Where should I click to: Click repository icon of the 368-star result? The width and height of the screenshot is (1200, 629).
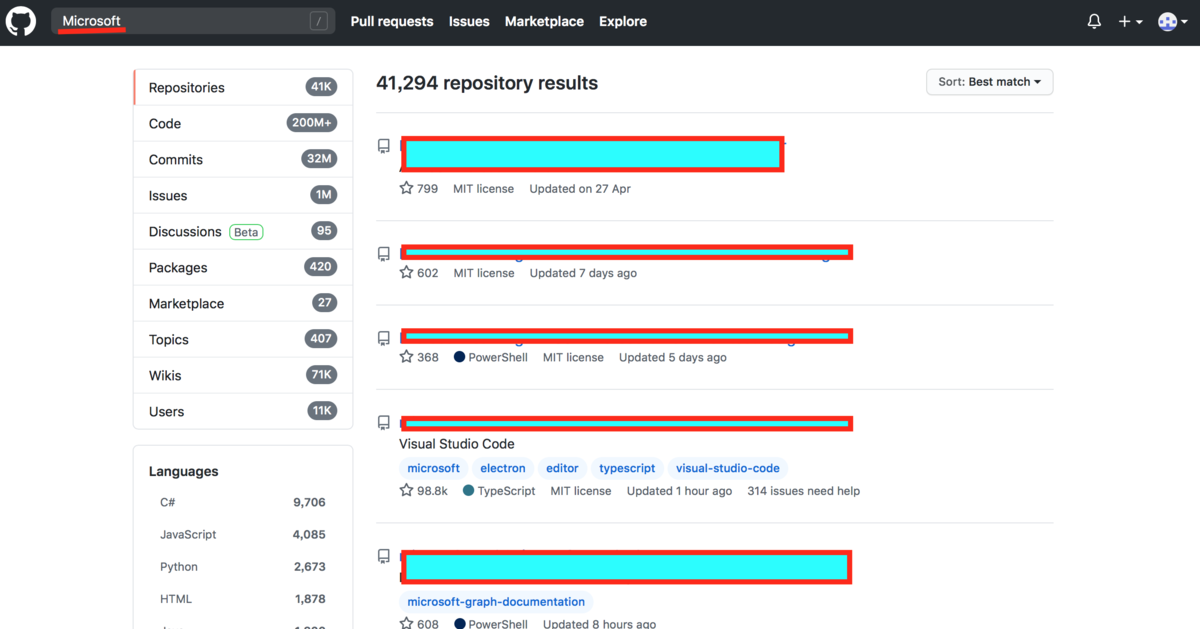[x=384, y=338]
